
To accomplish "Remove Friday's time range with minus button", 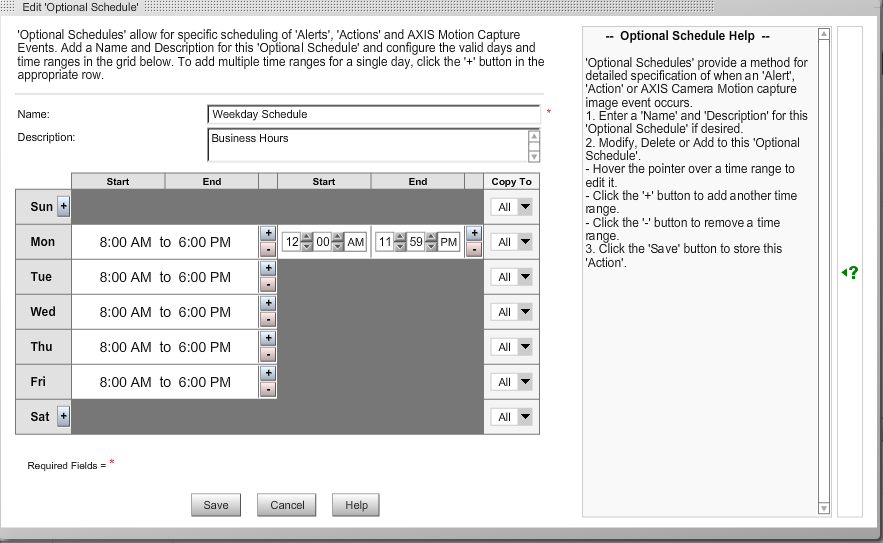I will (x=267, y=389).
